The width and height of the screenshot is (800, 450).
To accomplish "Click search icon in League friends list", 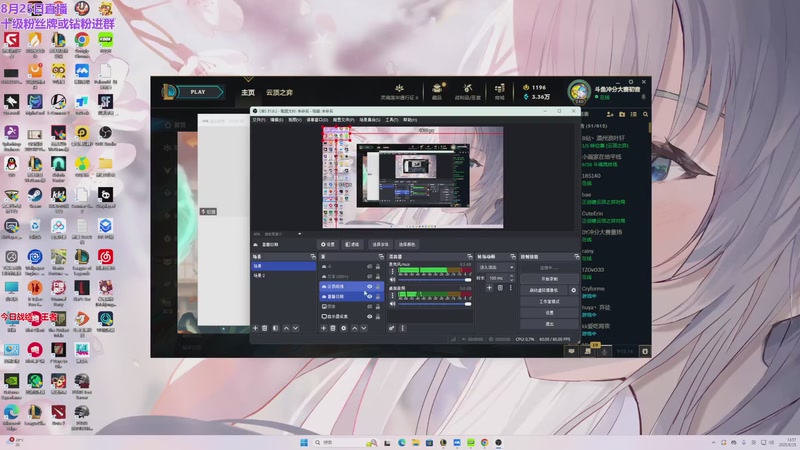I will (645, 114).
